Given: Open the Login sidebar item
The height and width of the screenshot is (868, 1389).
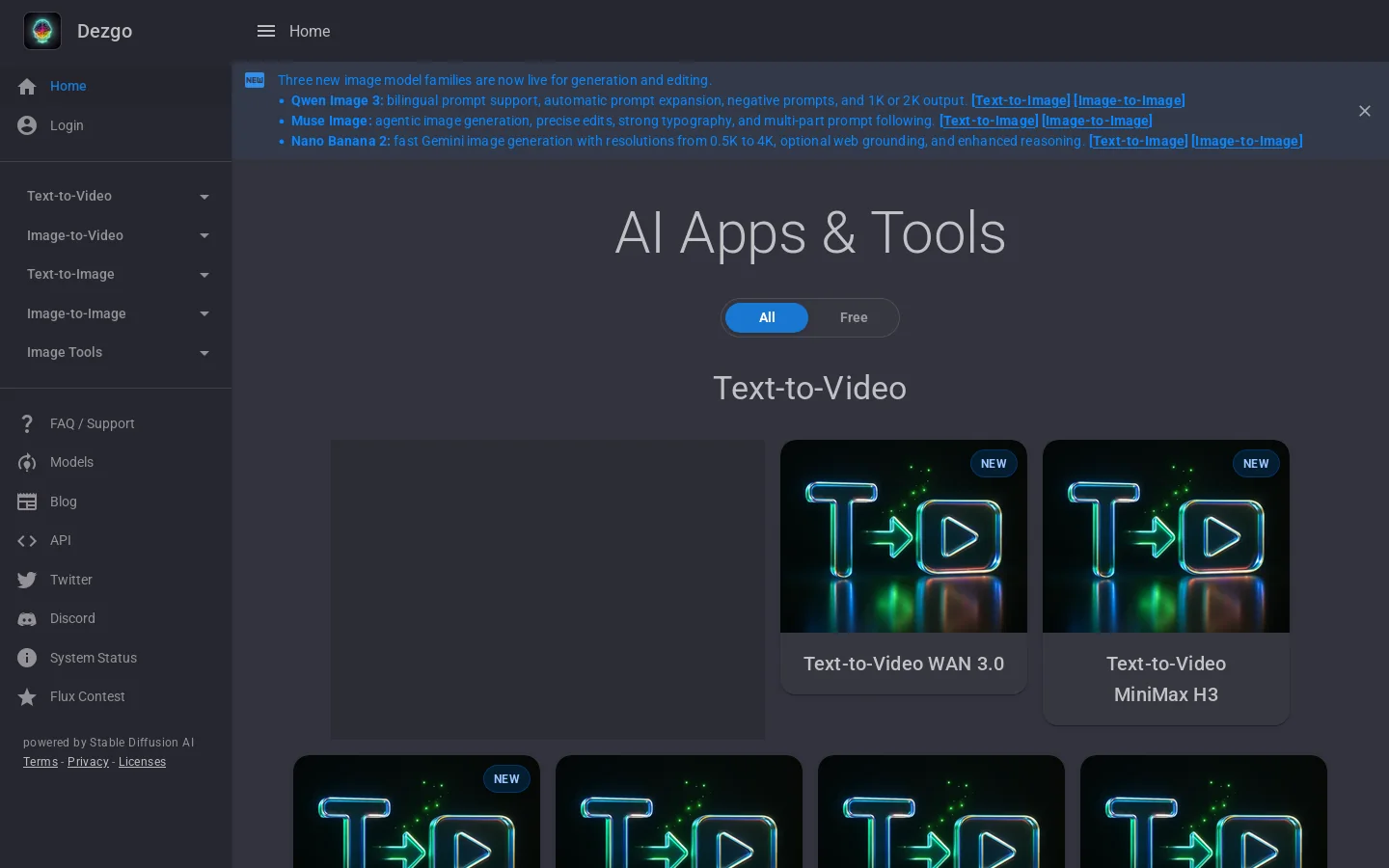Looking at the screenshot, I should [116, 125].
